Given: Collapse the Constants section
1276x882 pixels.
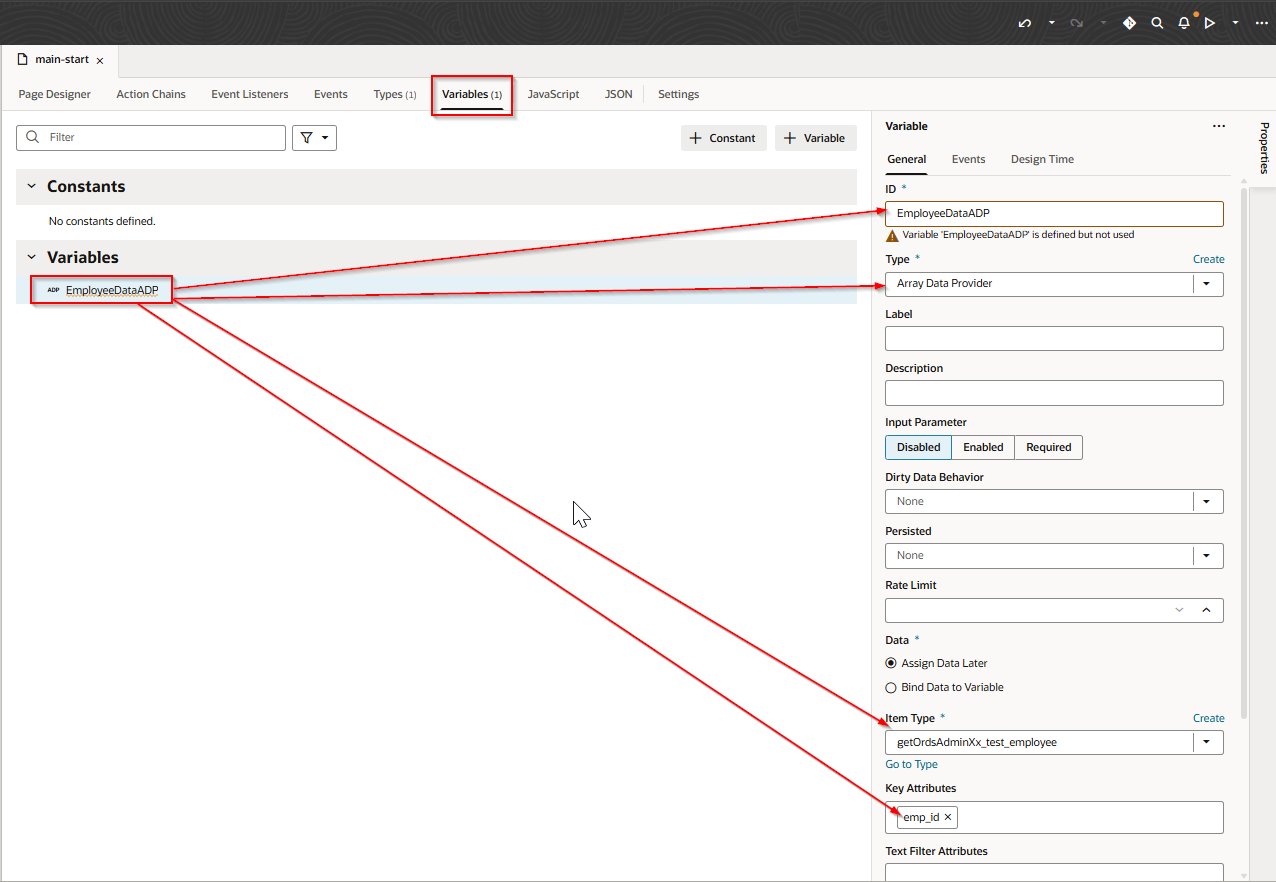Looking at the screenshot, I should (31, 187).
